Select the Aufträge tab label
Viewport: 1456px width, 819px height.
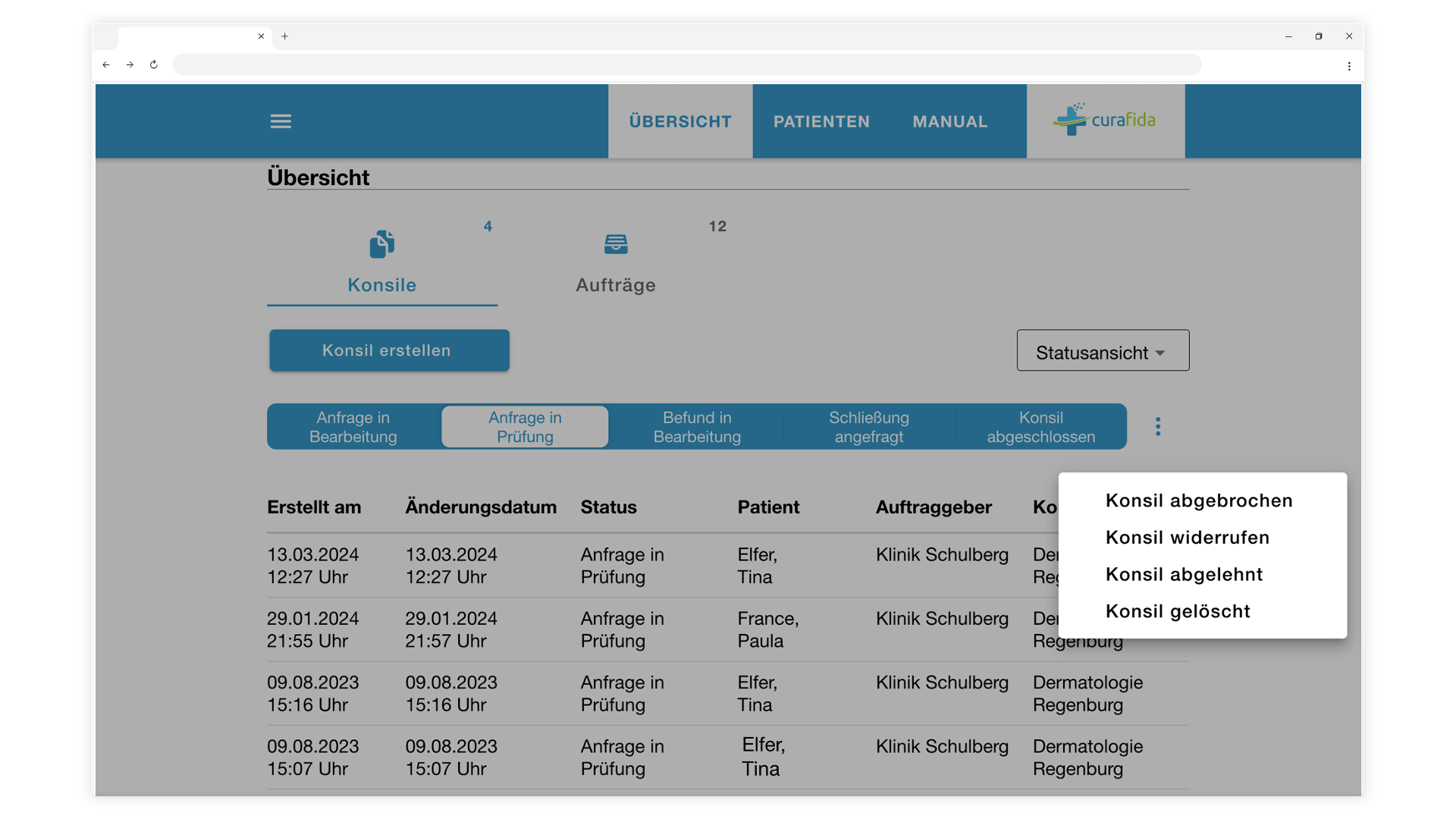616,285
